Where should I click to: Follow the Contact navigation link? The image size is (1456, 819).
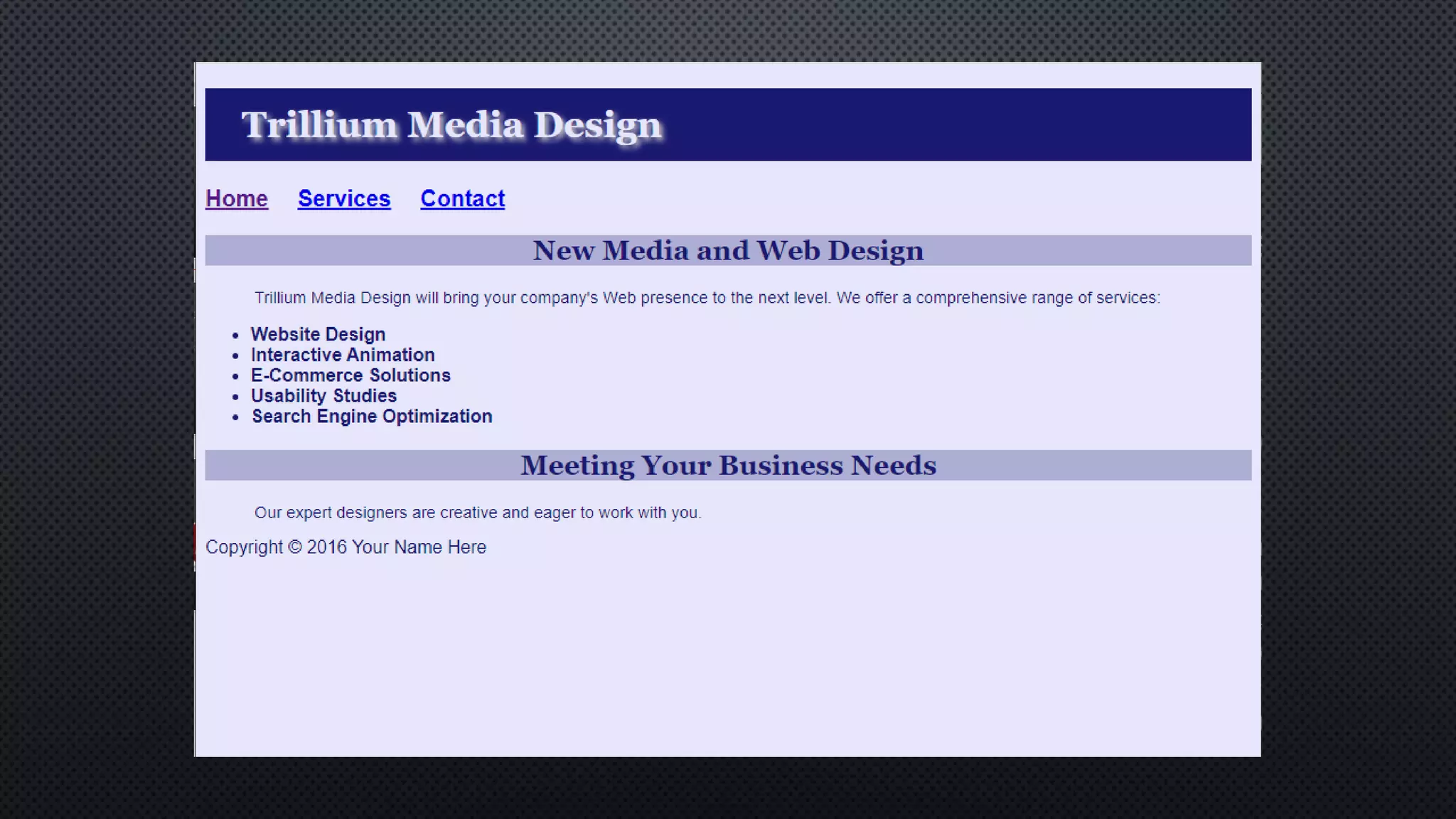[x=462, y=198]
